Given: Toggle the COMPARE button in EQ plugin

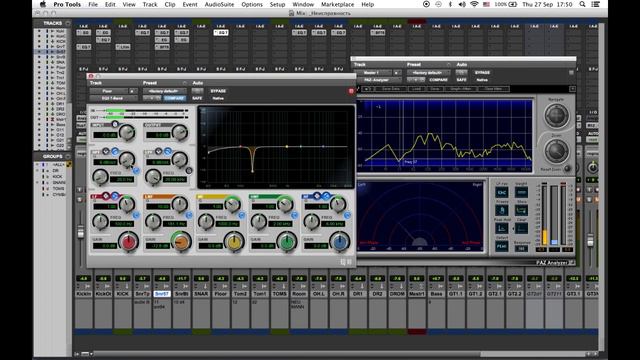Looking at the screenshot, I should 175,98.
